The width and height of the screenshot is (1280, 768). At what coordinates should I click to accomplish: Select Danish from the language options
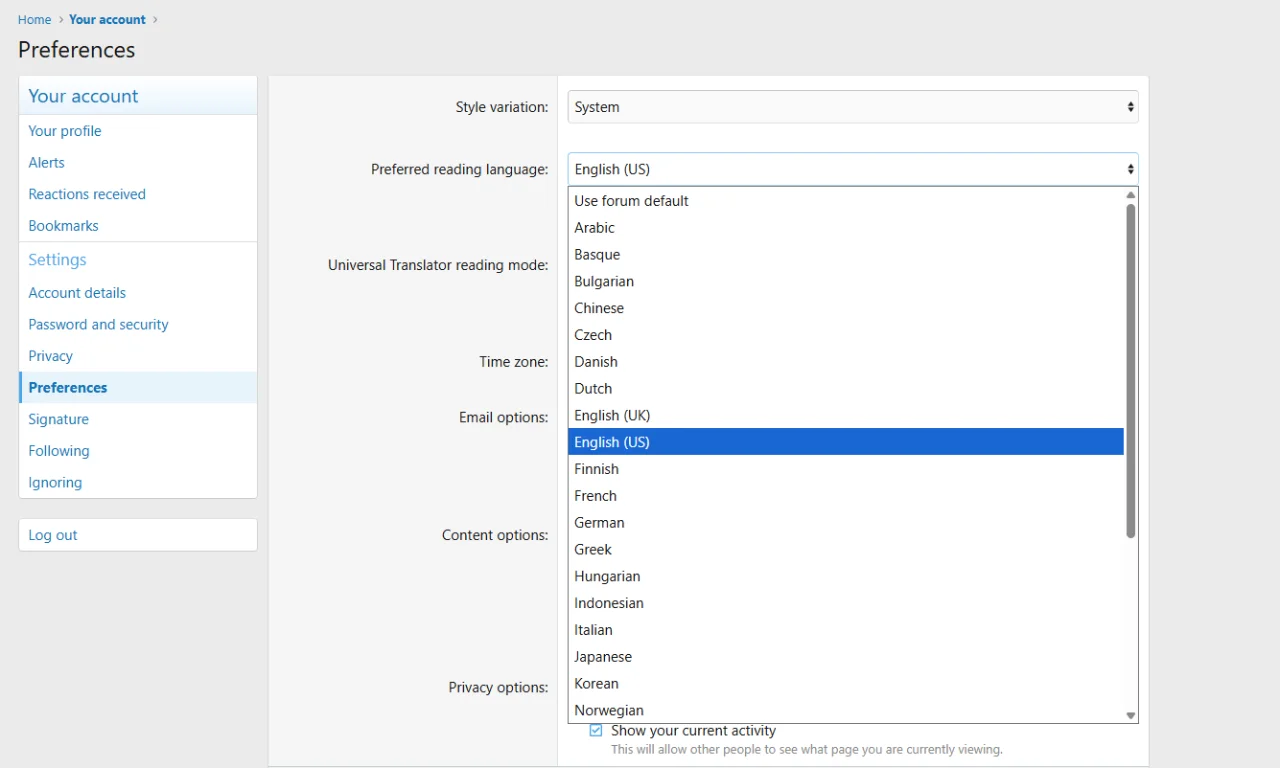[846, 362]
